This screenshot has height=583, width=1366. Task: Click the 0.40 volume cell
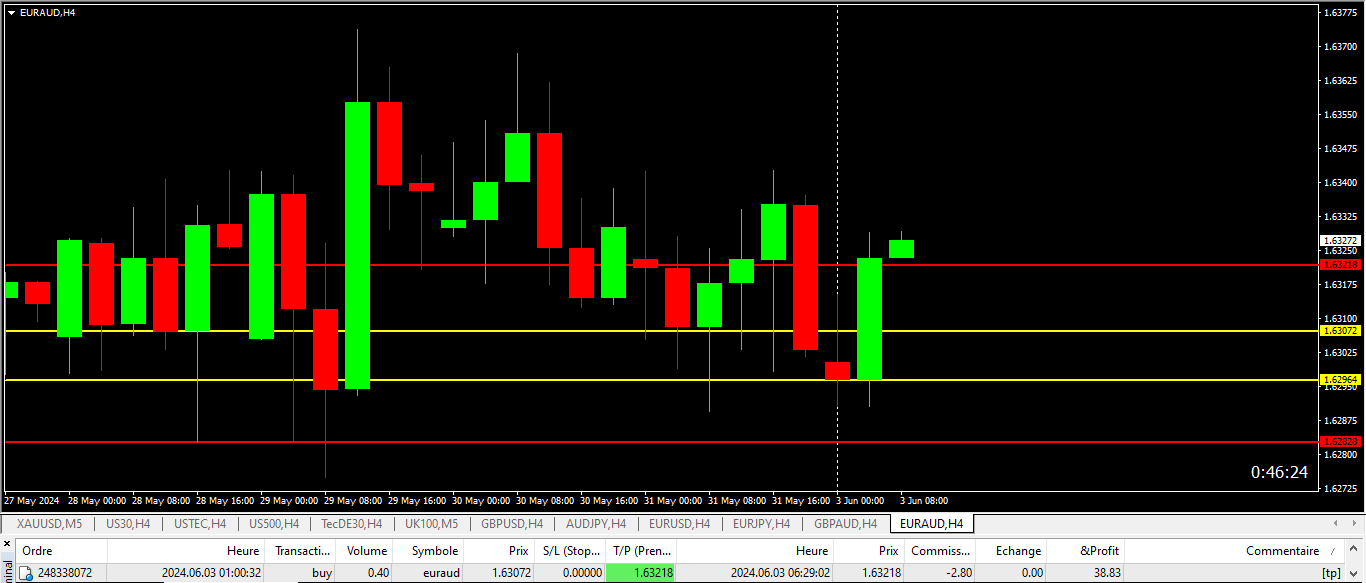[377, 573]
